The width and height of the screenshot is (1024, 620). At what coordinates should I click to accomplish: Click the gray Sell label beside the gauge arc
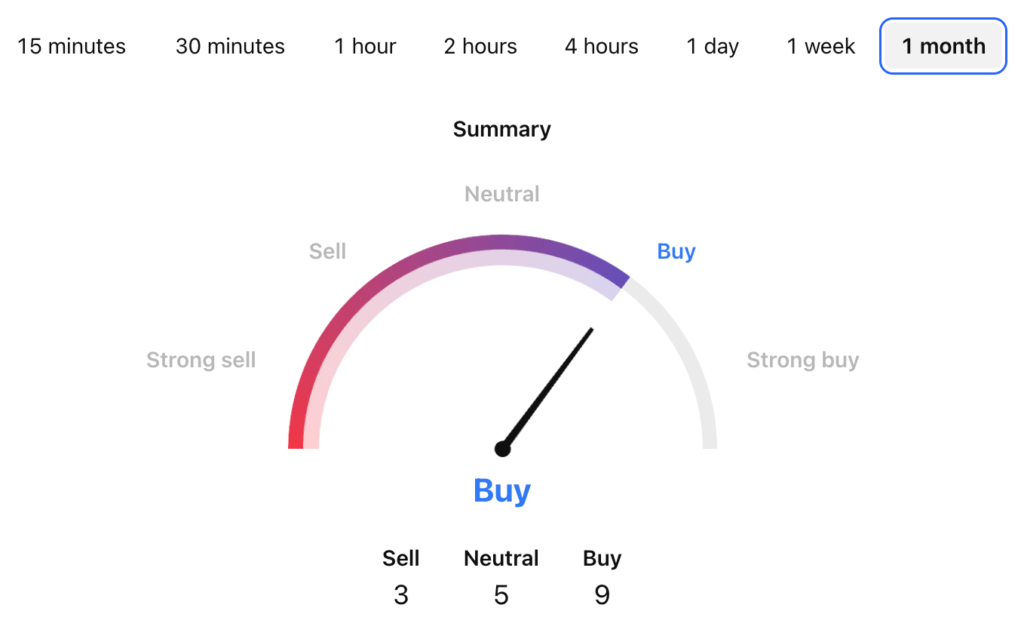[327, 251]
